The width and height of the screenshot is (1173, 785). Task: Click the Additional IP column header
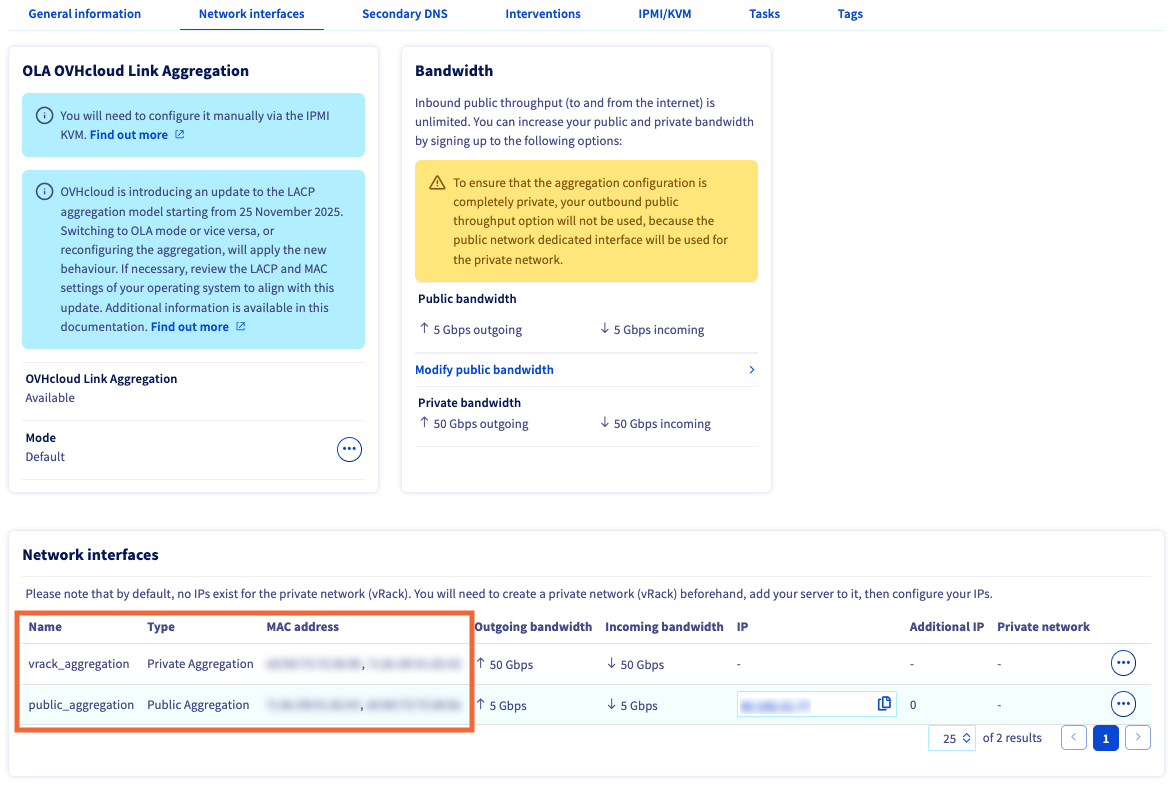click(x=946, y=627)
